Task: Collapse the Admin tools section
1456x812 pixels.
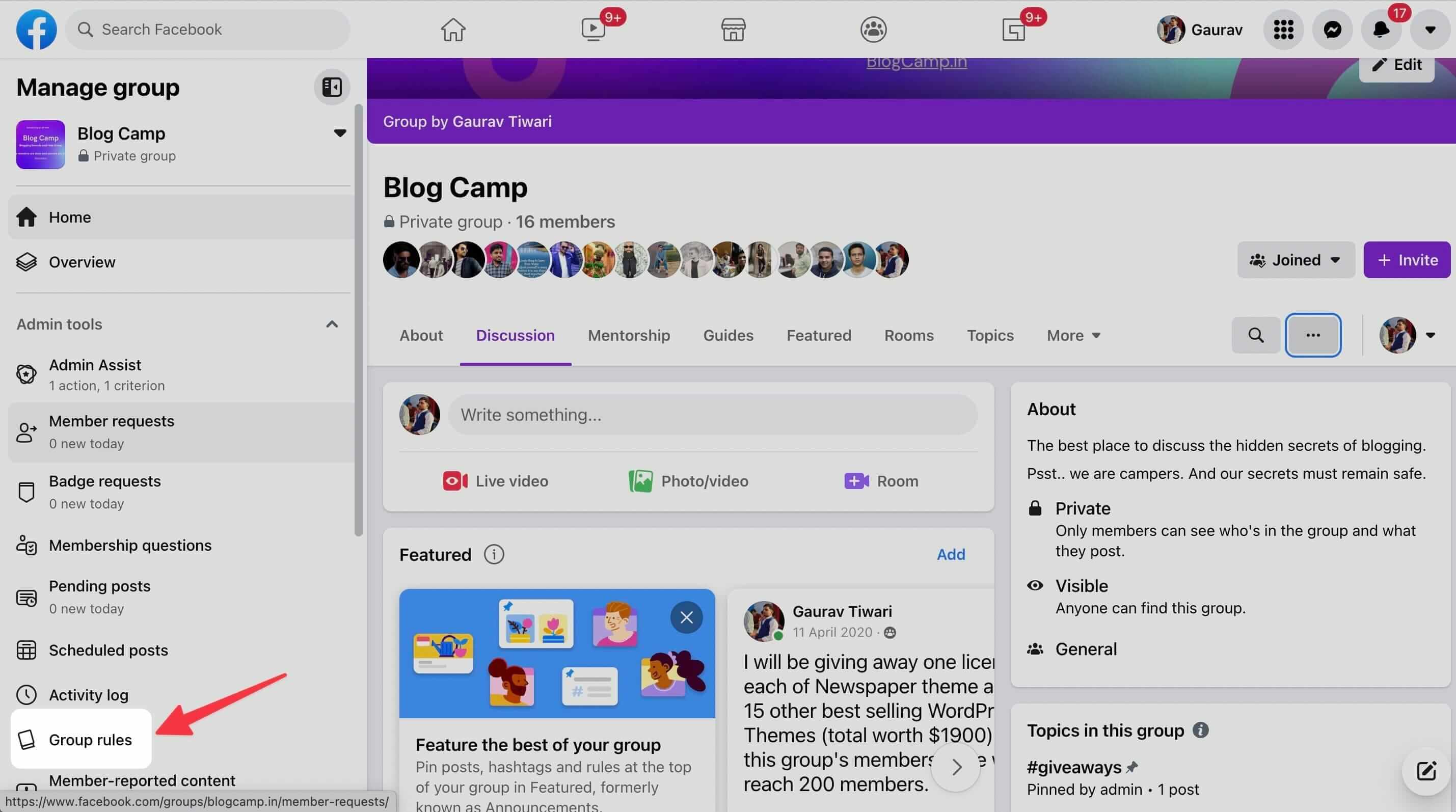Action: 332,324
